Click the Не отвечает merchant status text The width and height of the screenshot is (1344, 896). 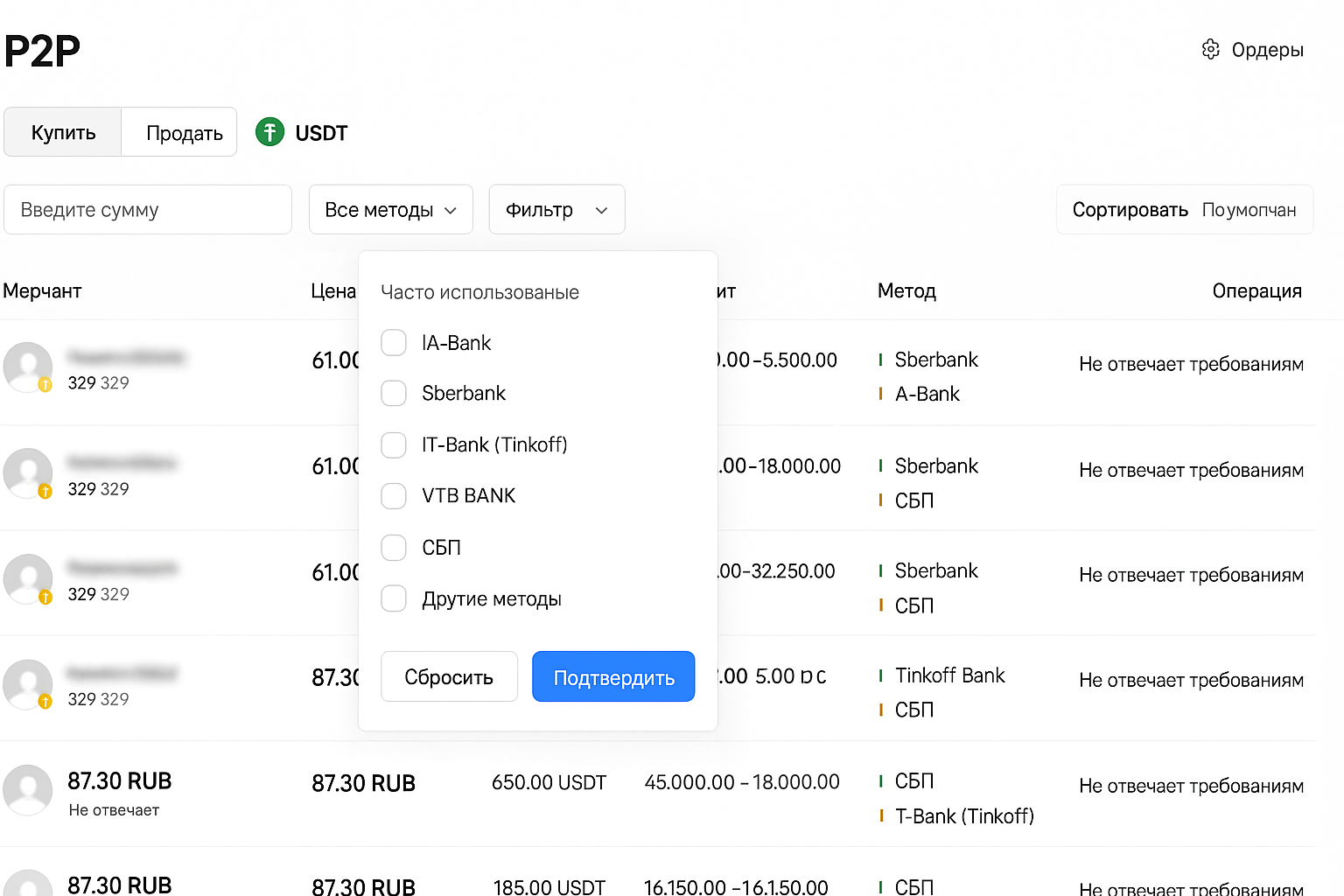(114, 810)
